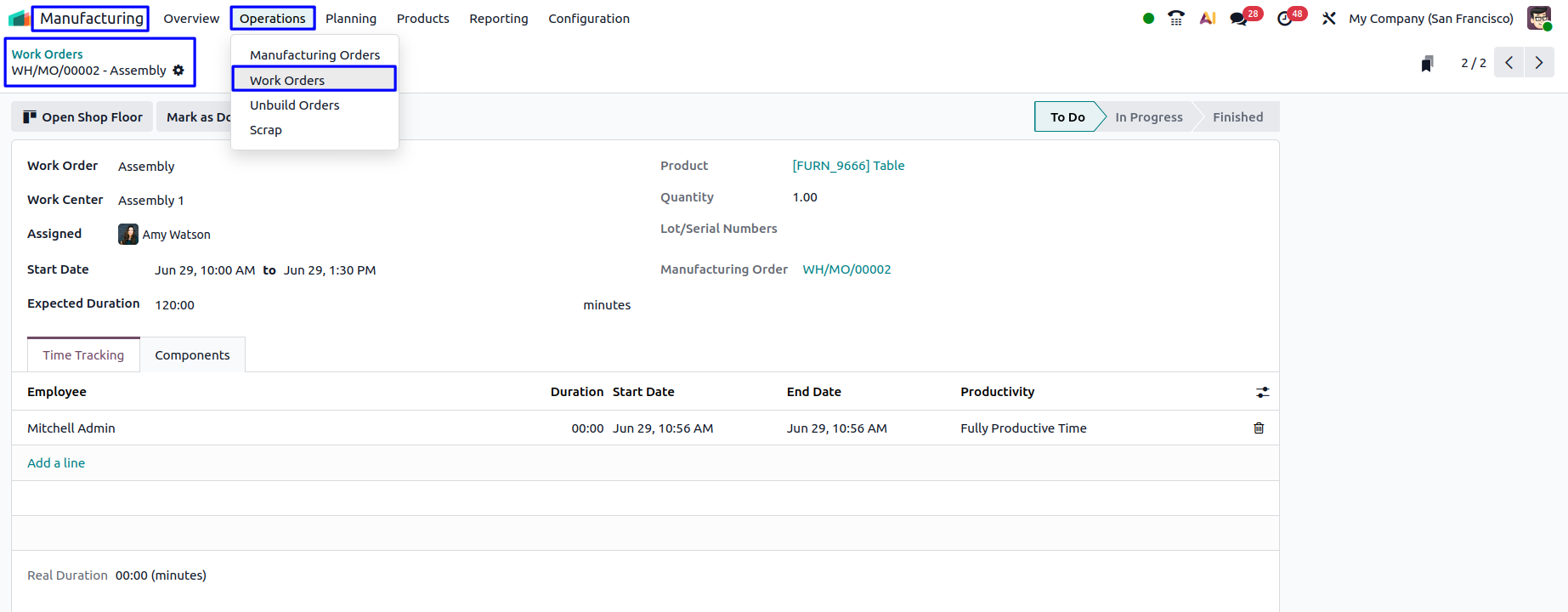Go to the previous record arrow

click(1509, 62)
